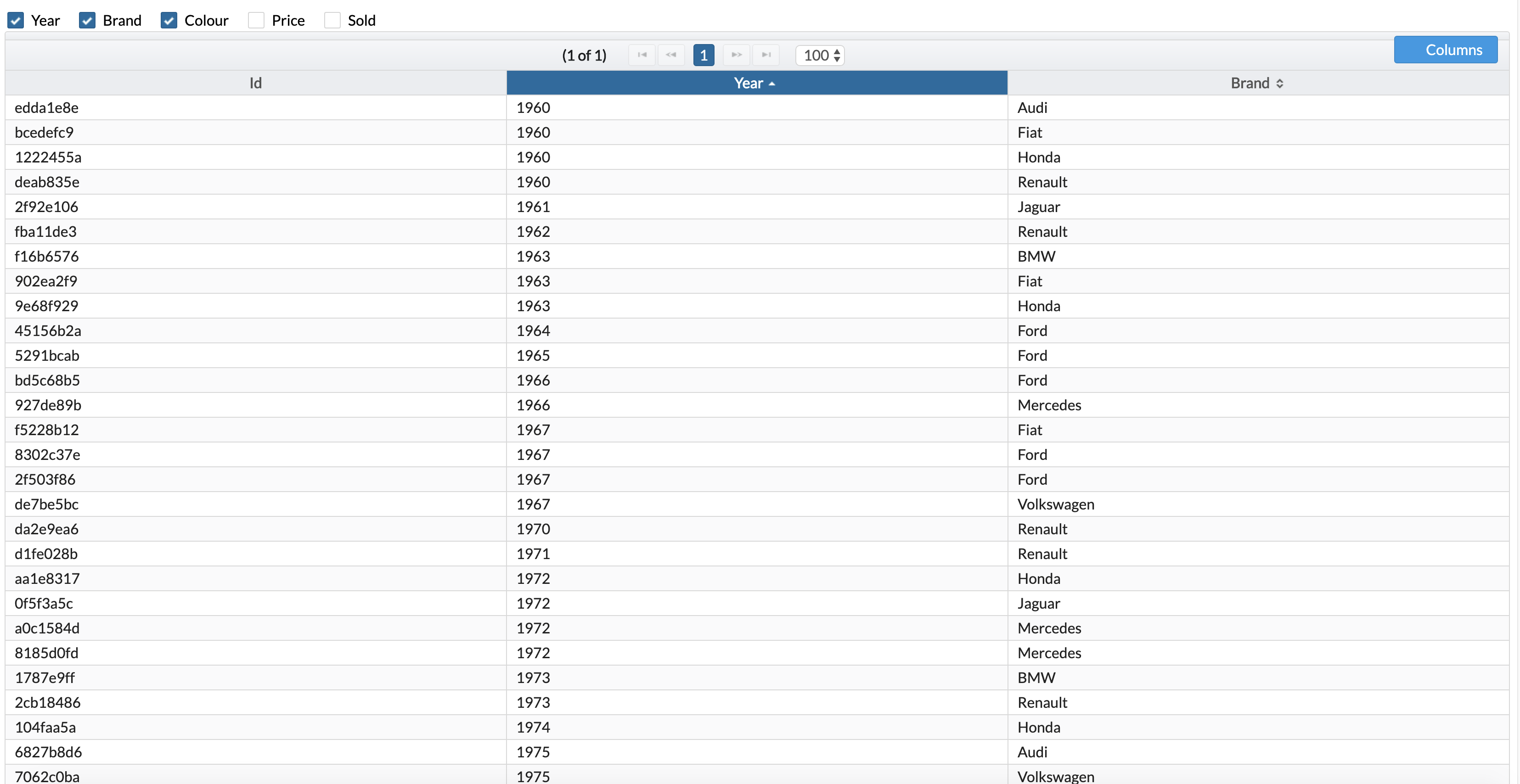This screenshot has height=784, width=1520.
Task: Select row with Id f5228b12
Action: pyautogui.click(x=757, y=430)
